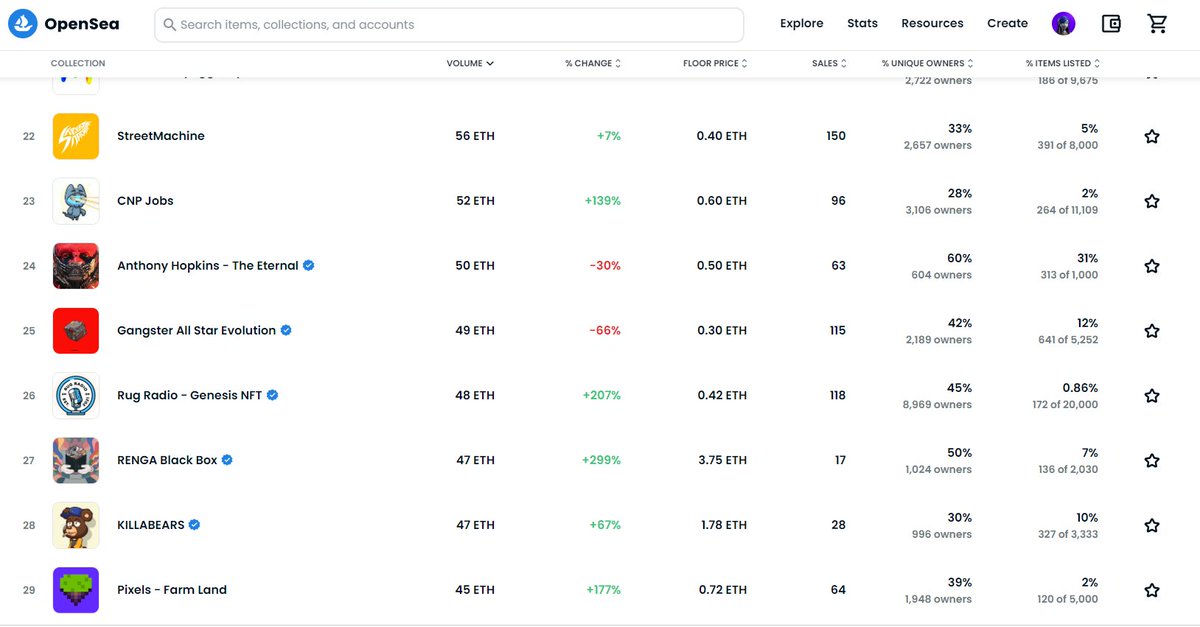This screenshot has width=1200, height=627.
Task: Open KILLABEARS collection thumbnail
Action: click(x=76, y=526)
